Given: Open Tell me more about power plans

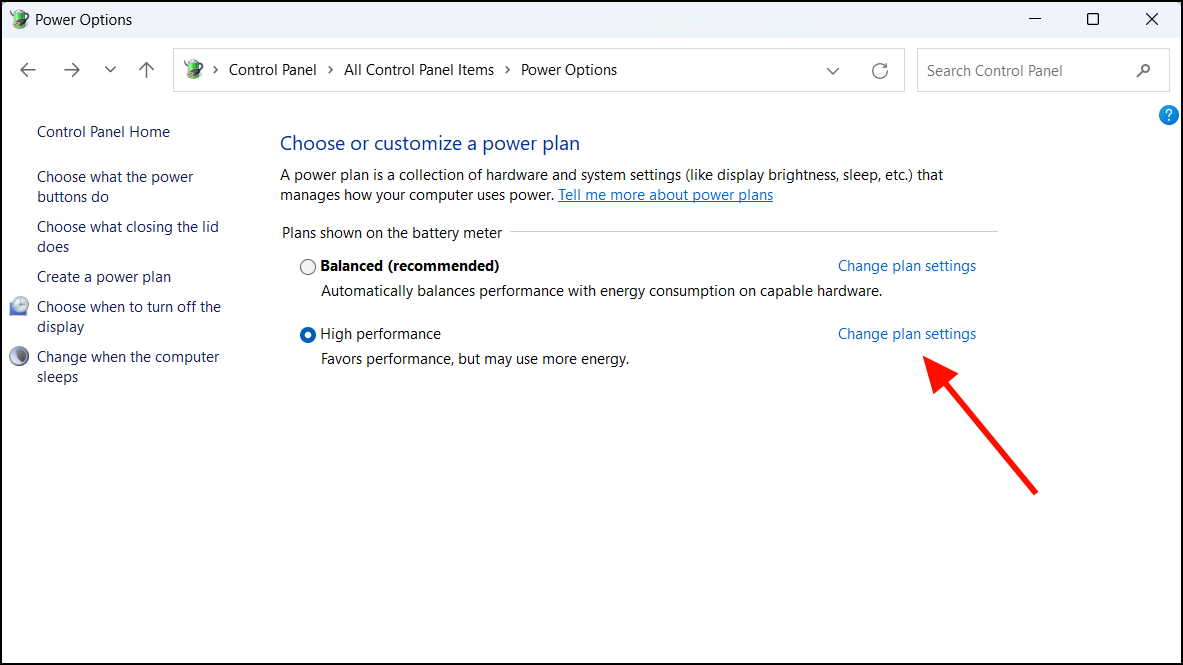Looking at the screenshot, I should tap(665, 194).
